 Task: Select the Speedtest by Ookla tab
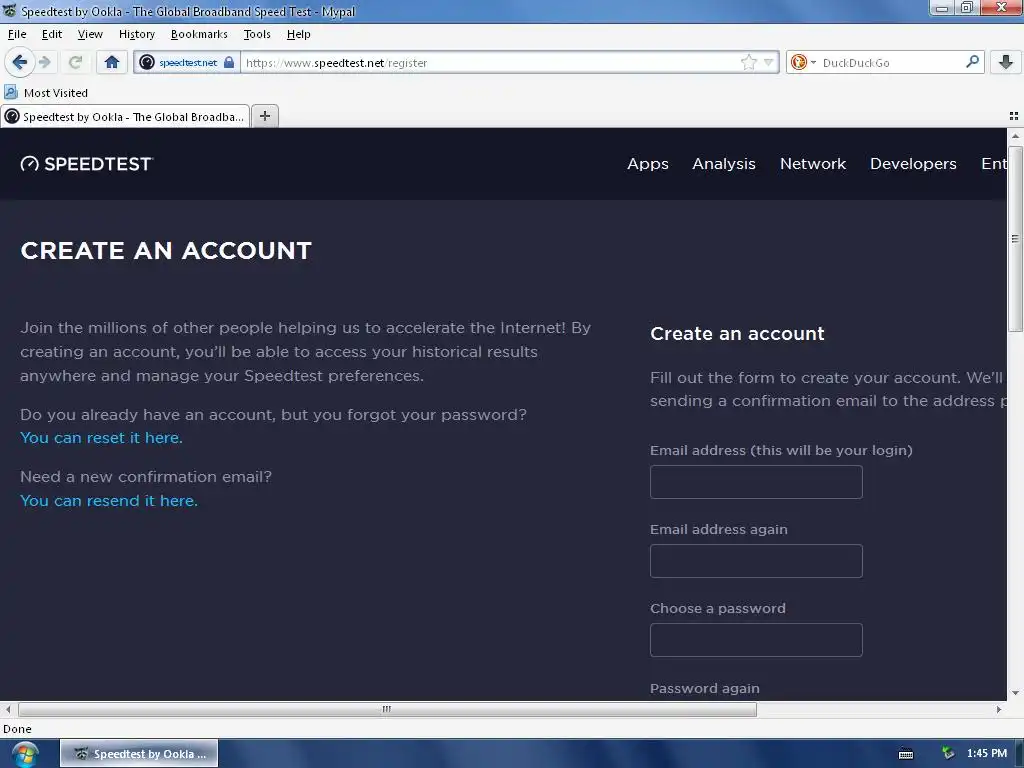point(125,116)
